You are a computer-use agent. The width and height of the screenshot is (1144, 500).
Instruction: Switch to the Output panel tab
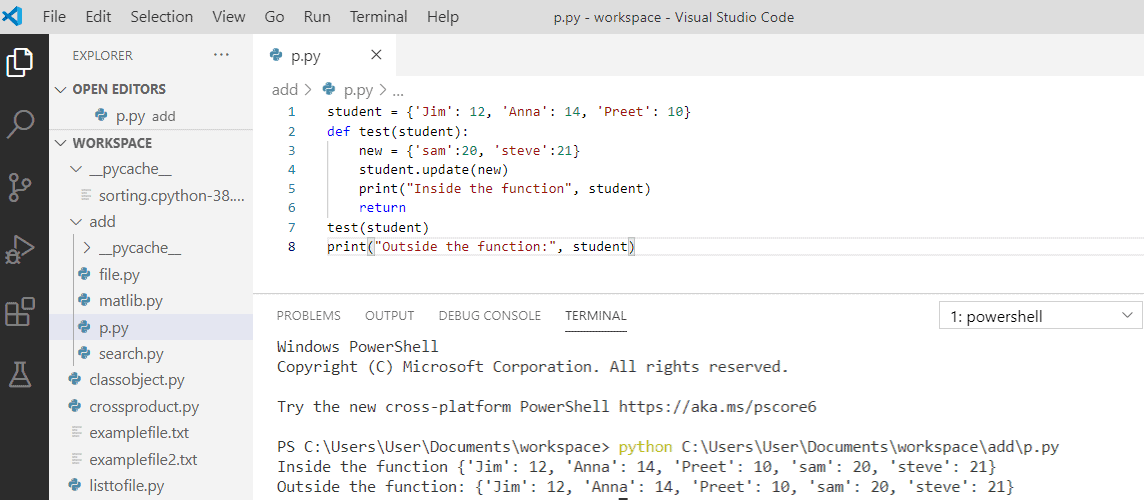390,316
